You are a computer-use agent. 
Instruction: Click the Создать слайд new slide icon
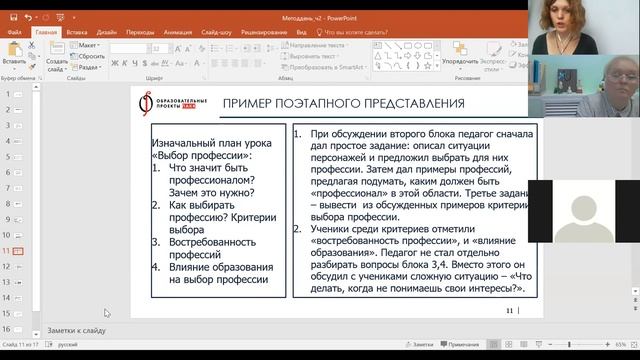tap(57, 49)
